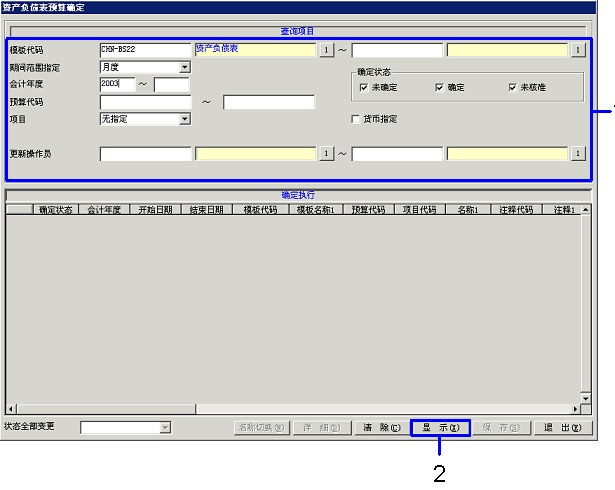Click the 确定状态 column header
Image resolution: width=615 pixels, height=490 pixels.
pos(55,210)
